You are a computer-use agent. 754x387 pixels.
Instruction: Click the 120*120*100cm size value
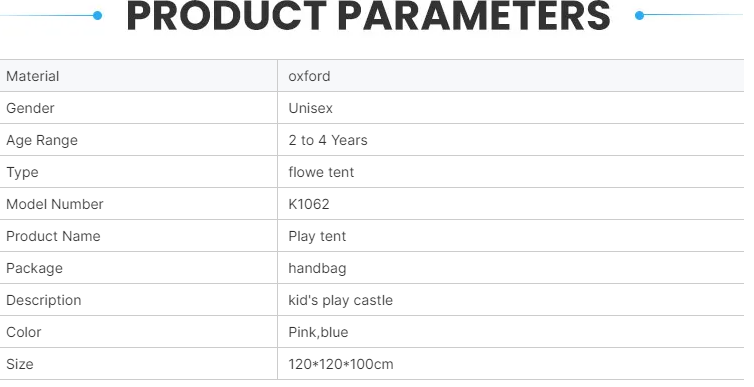pyautogui.click(x=341, y=364)
